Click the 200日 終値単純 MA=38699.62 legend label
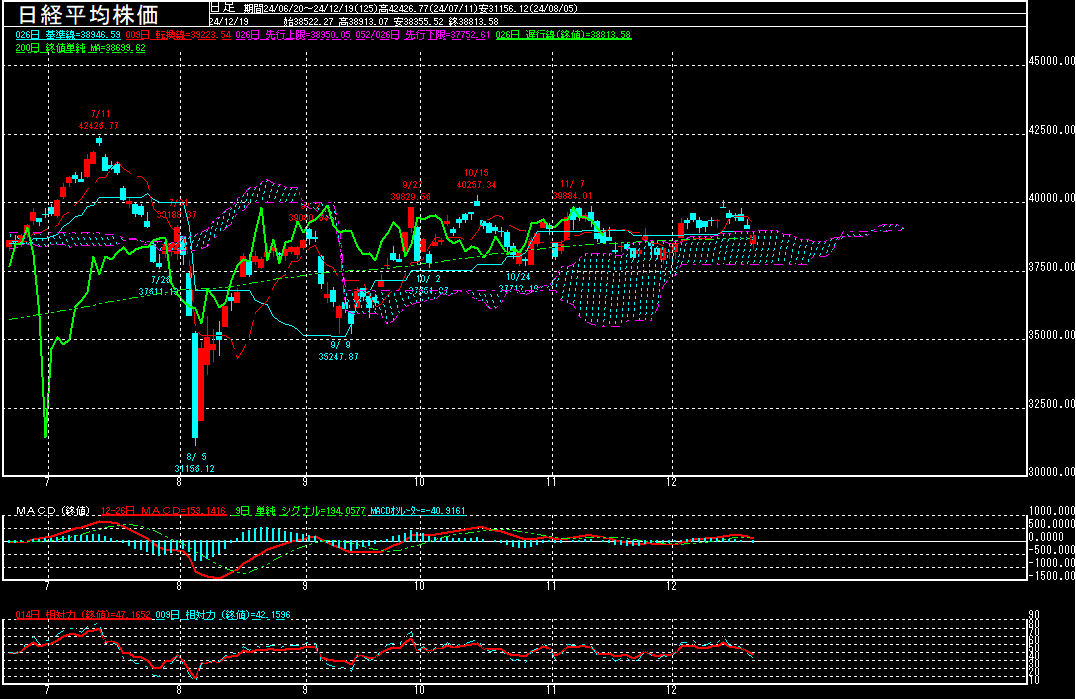The height and width of the screenshot is (699, 1076). click(x=80, y=48)
